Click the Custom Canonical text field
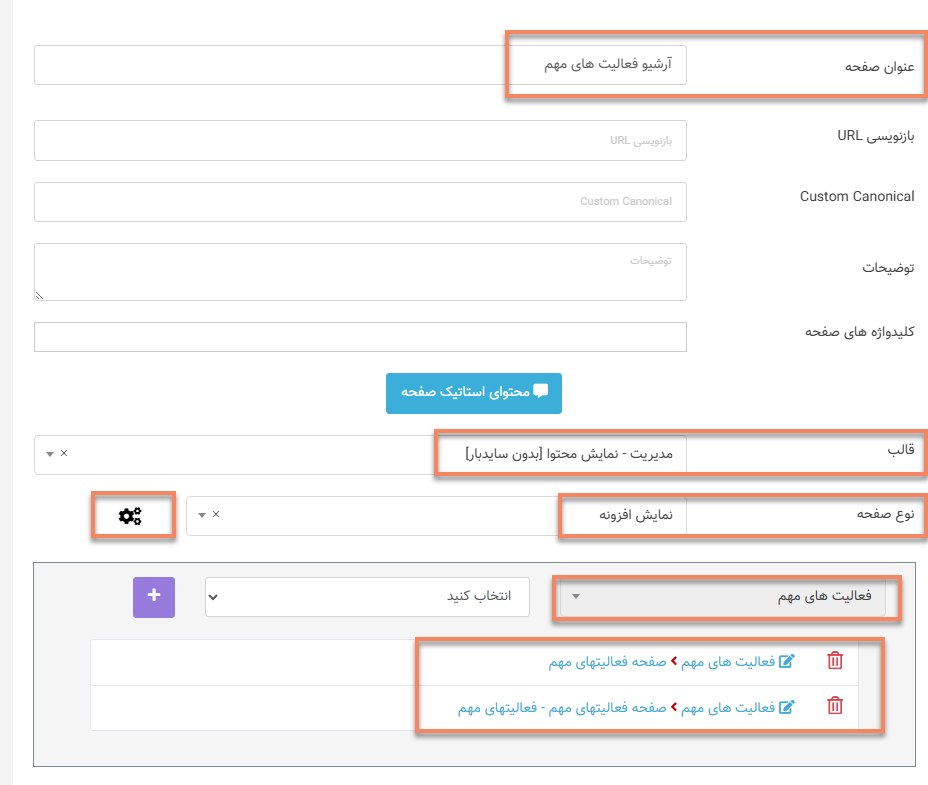Viewport: 928px width, 785px height. point(360,201)
